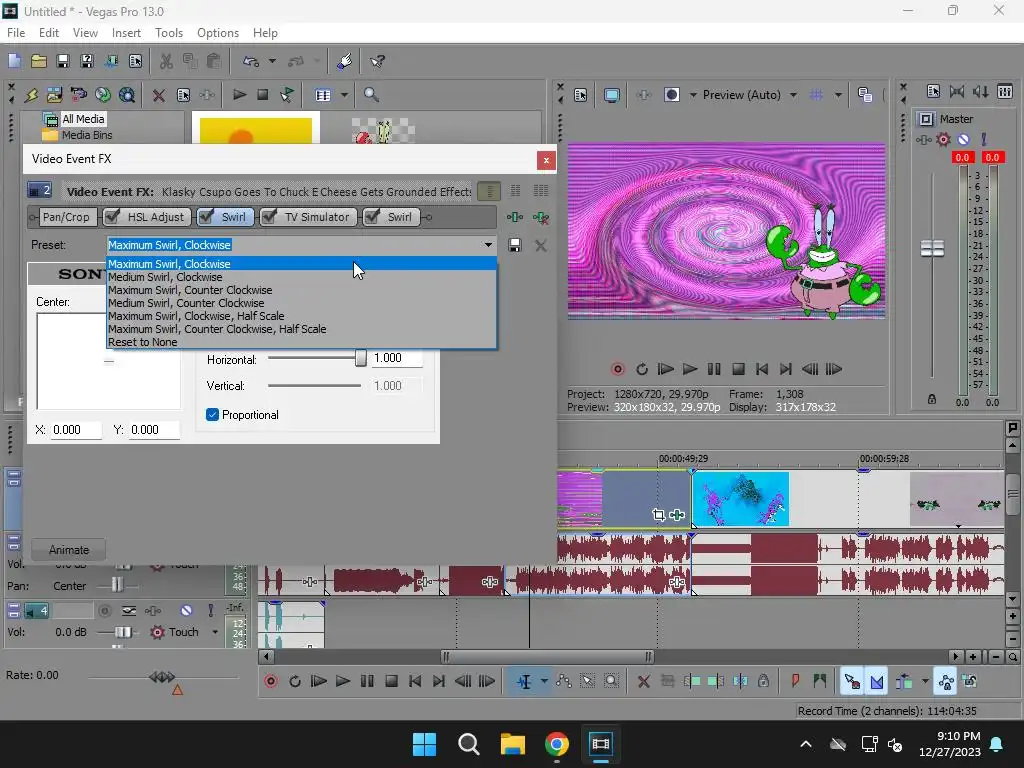Click the Master bus automation settings gear
This screenshot has height=768, width=1024.
click(x=943, y=139)
